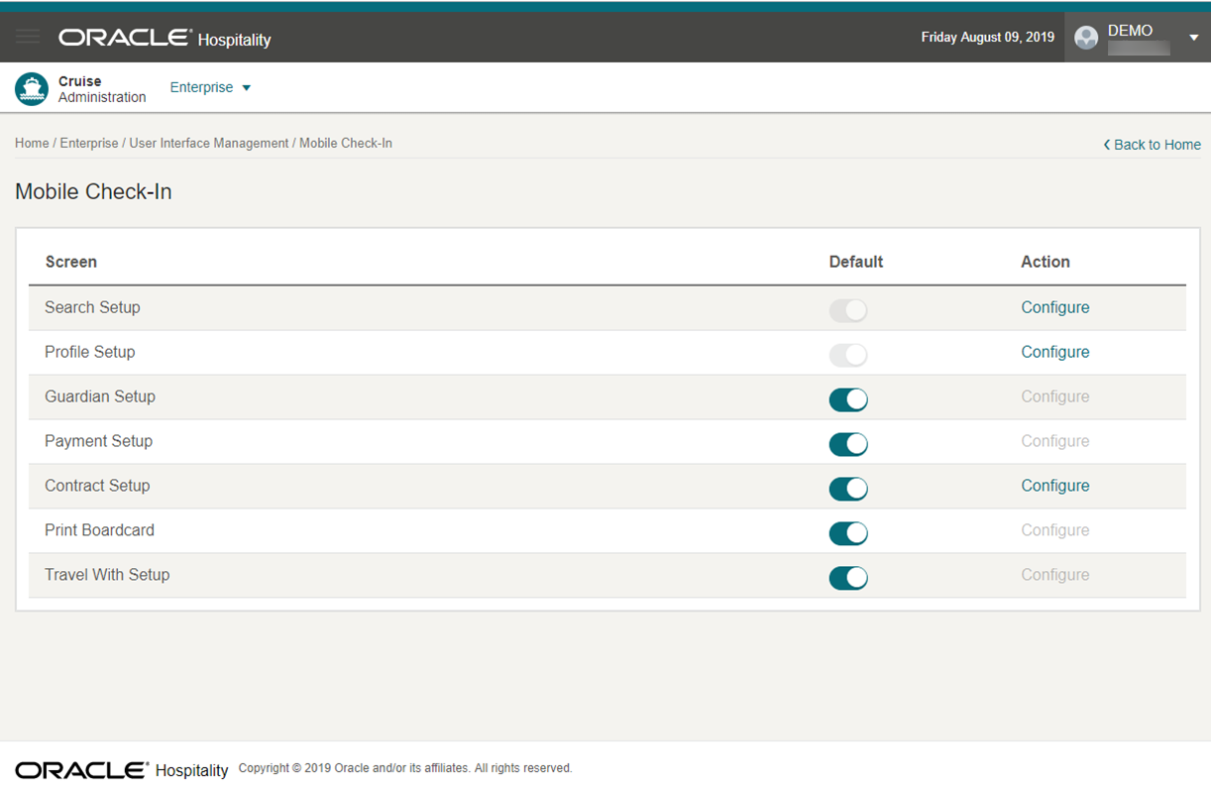
Task: Open the hamburger navigation menu
Action: click(28, 37)
